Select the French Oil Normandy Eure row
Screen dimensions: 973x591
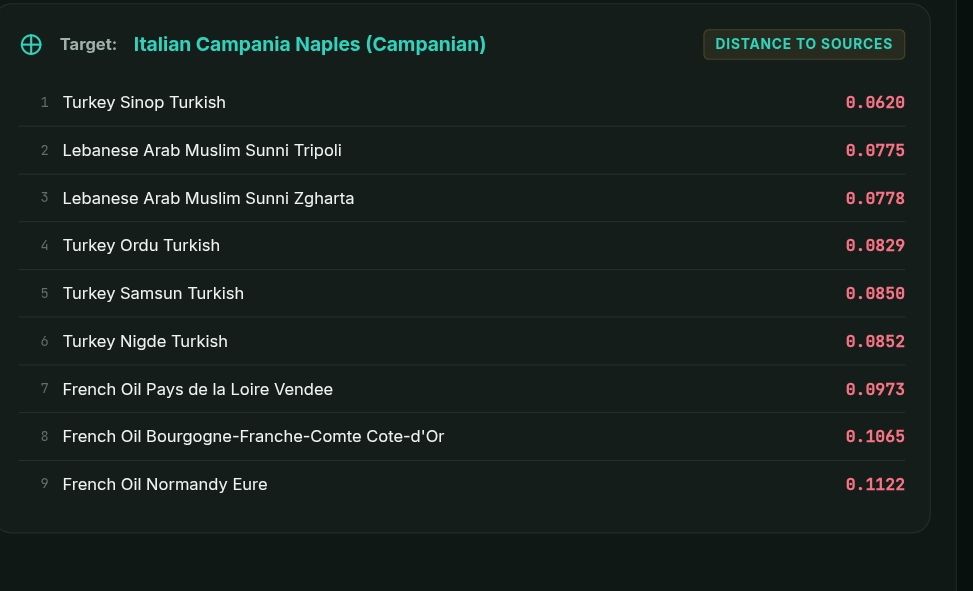(462, 484)
